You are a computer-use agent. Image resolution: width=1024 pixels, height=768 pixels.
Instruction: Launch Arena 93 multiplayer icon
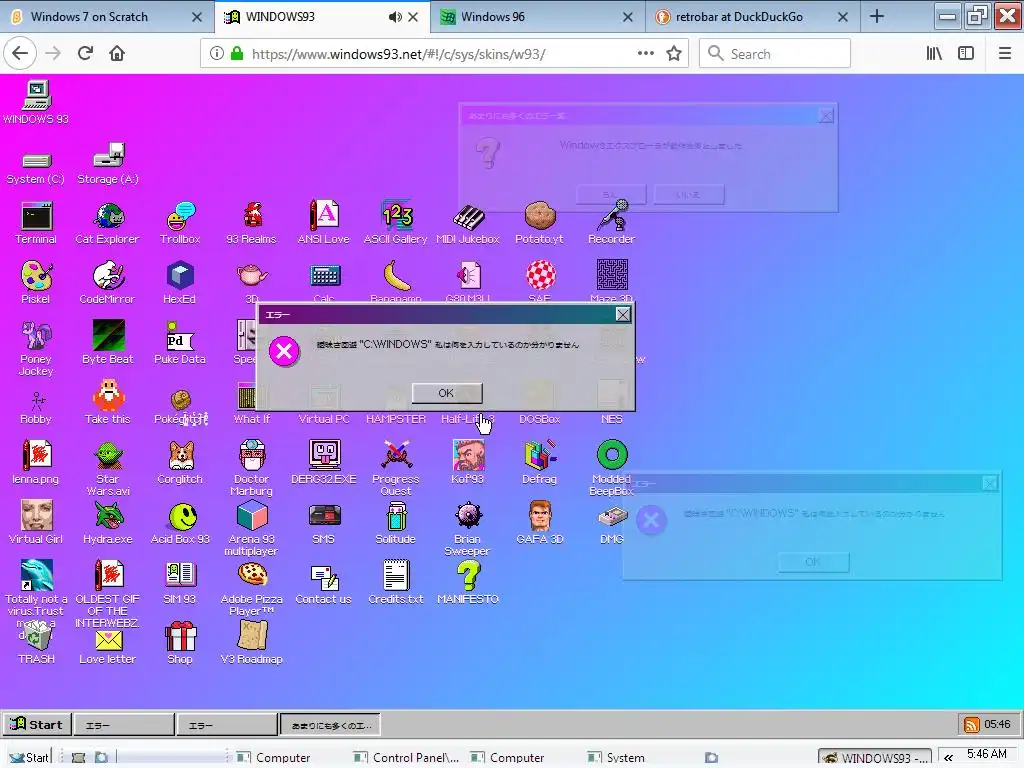pos(252,528)
